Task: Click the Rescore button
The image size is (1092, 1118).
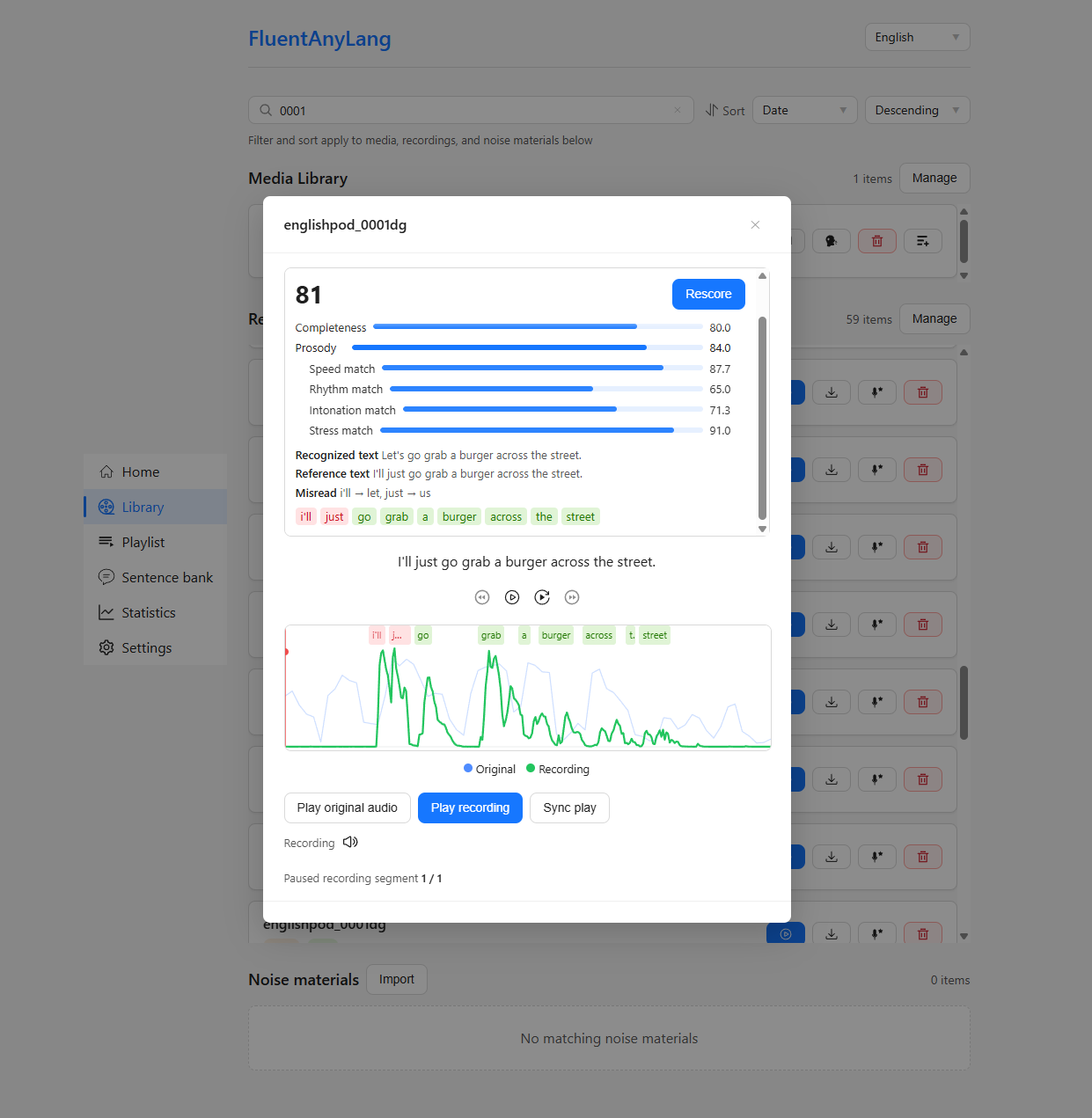Action: [708, 294]
